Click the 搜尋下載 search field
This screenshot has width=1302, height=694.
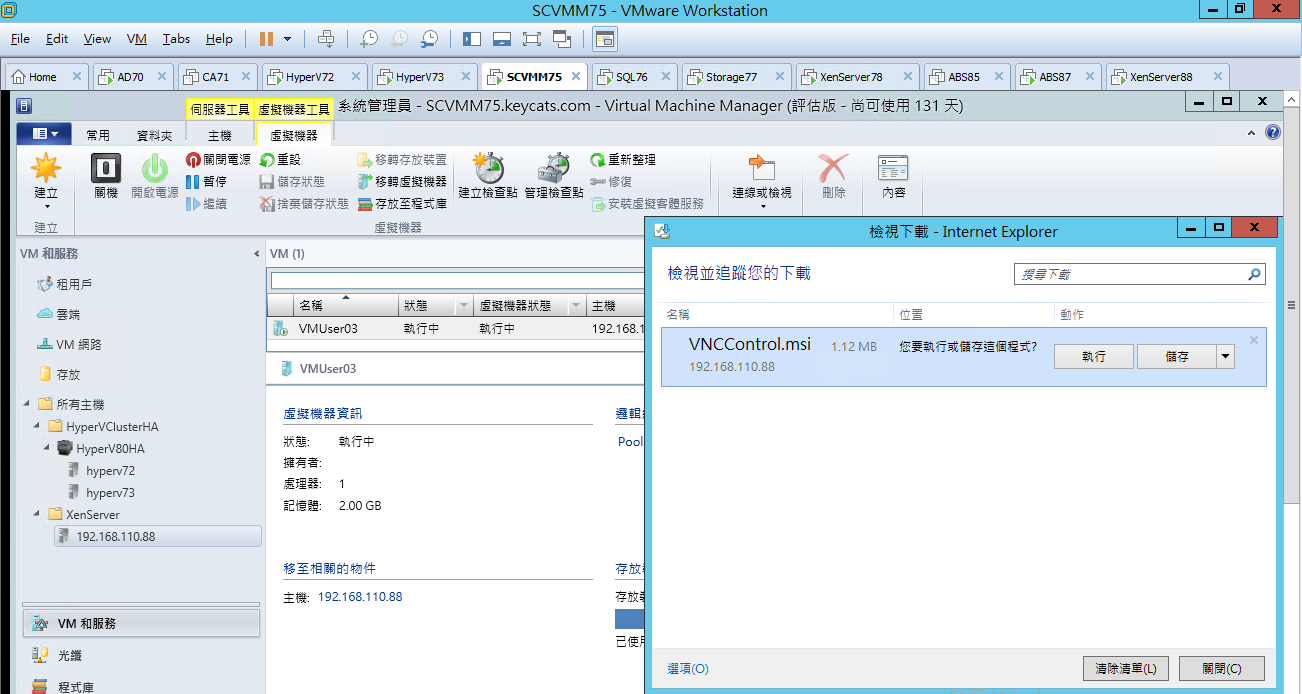[1140, 273]
